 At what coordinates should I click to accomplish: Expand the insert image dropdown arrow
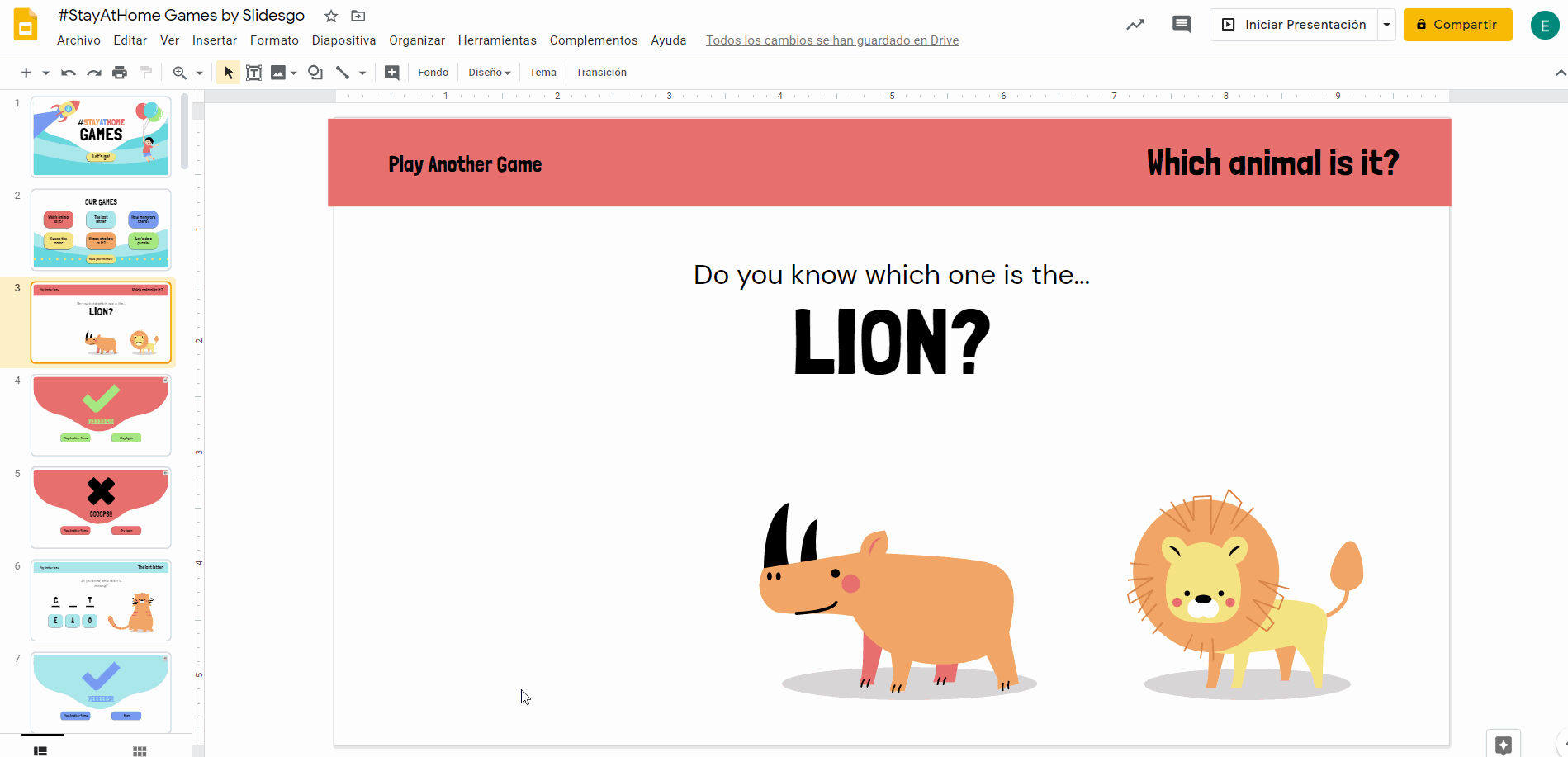coord(294,73)
